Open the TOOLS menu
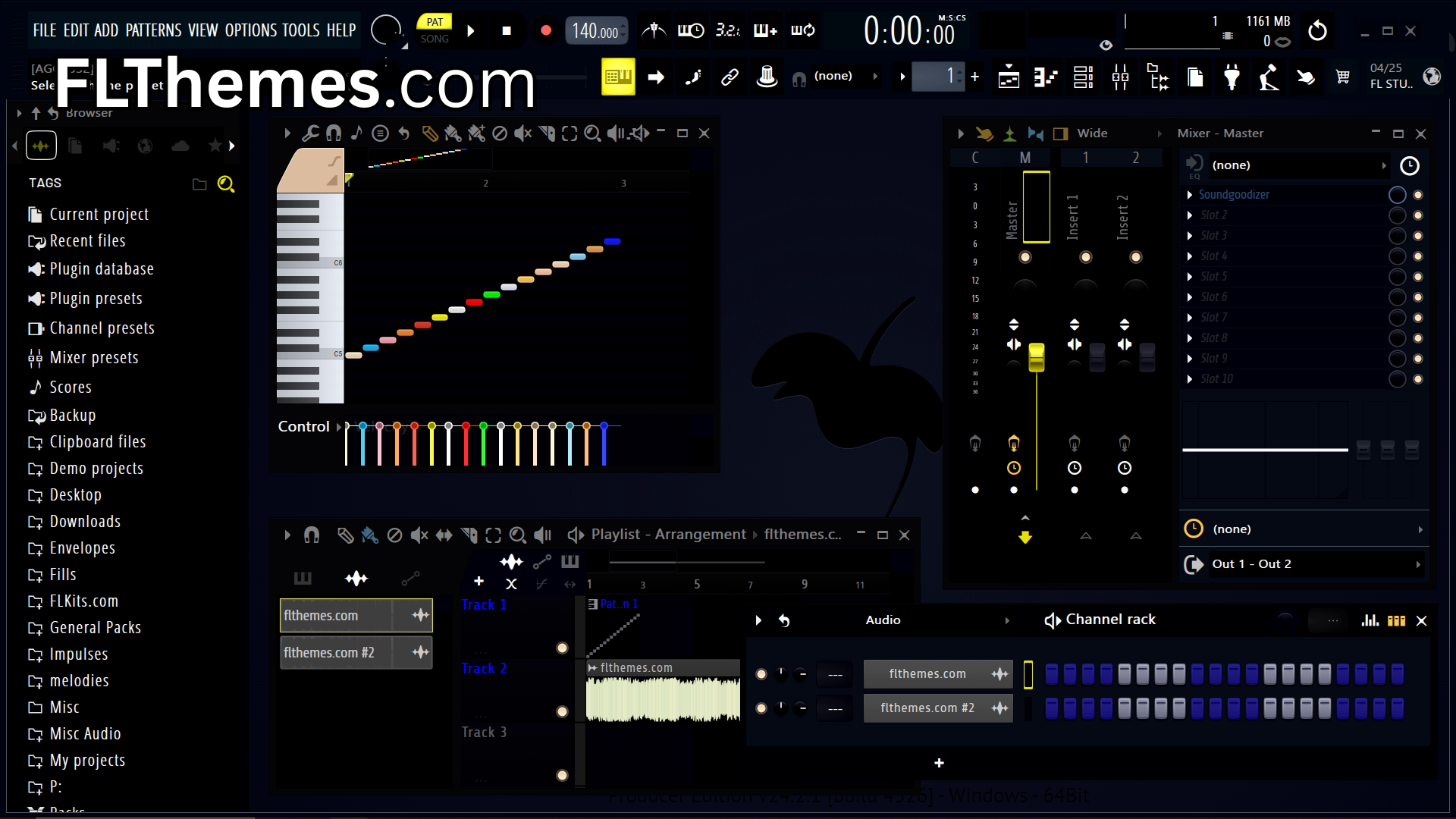This screenshot has width=1456, height=819. click(x=301, y=30)
